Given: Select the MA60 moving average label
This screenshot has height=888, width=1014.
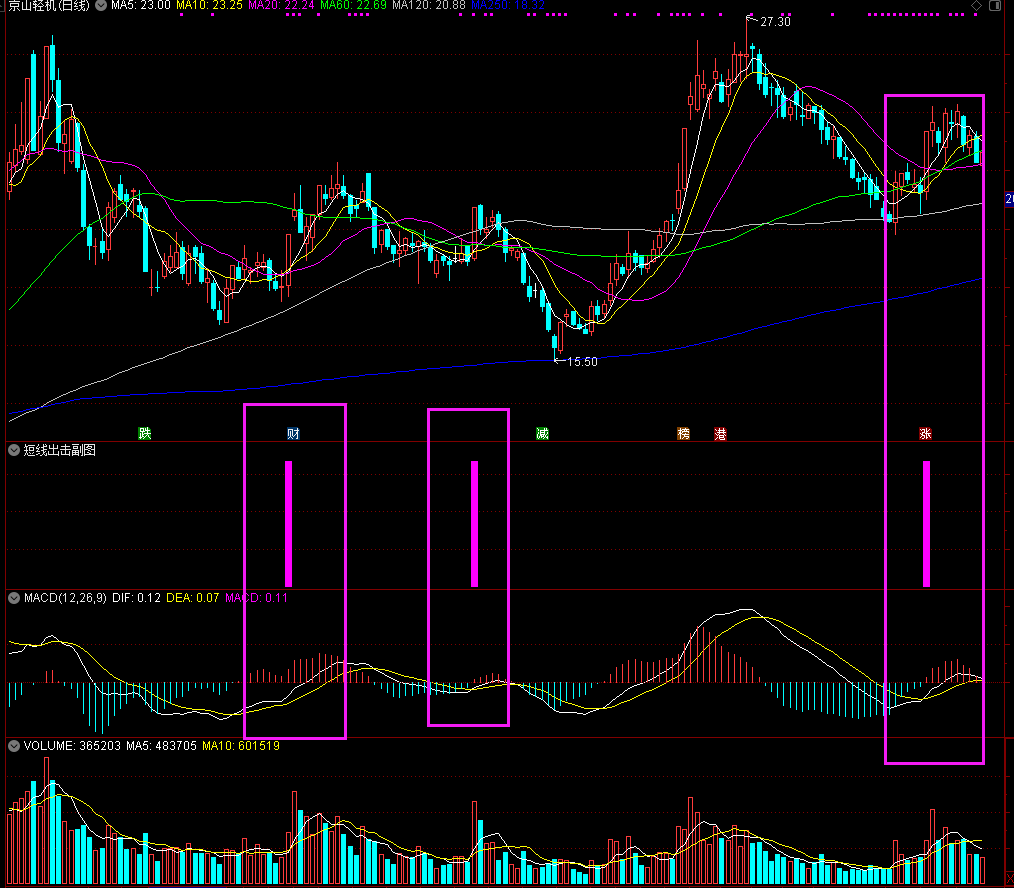Looking at the screenshot, I should click(x=354, y=5).
